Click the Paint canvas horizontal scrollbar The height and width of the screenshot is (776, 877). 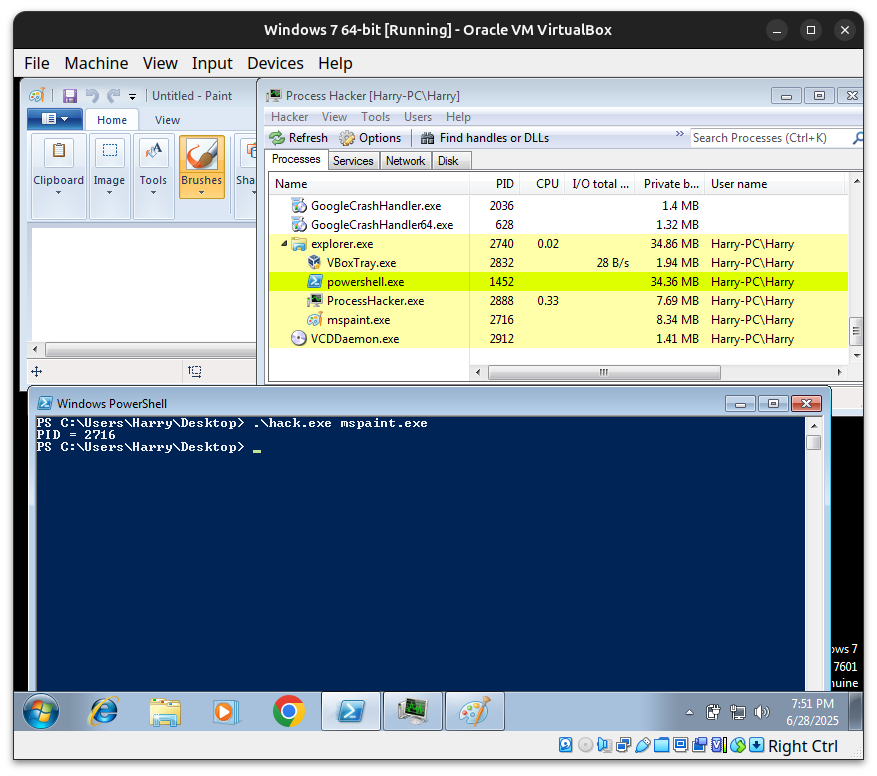[150, 350]
